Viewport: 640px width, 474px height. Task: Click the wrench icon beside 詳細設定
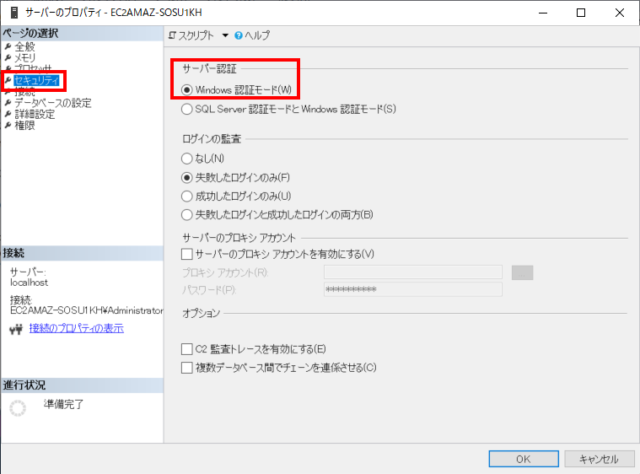pyautogui.click(x=8, y=114)
